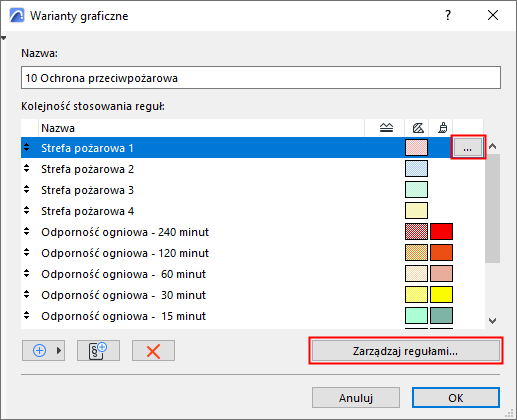The height and width of the screenshot is (420, 517).
Task: Click the Archicad logo in the title bar
Action: pyautogui.click(x=17, y=15)
